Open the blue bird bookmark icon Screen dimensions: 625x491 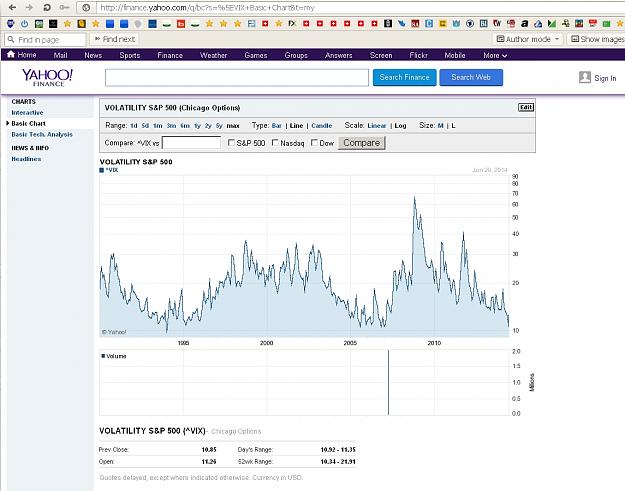[401, 24]
